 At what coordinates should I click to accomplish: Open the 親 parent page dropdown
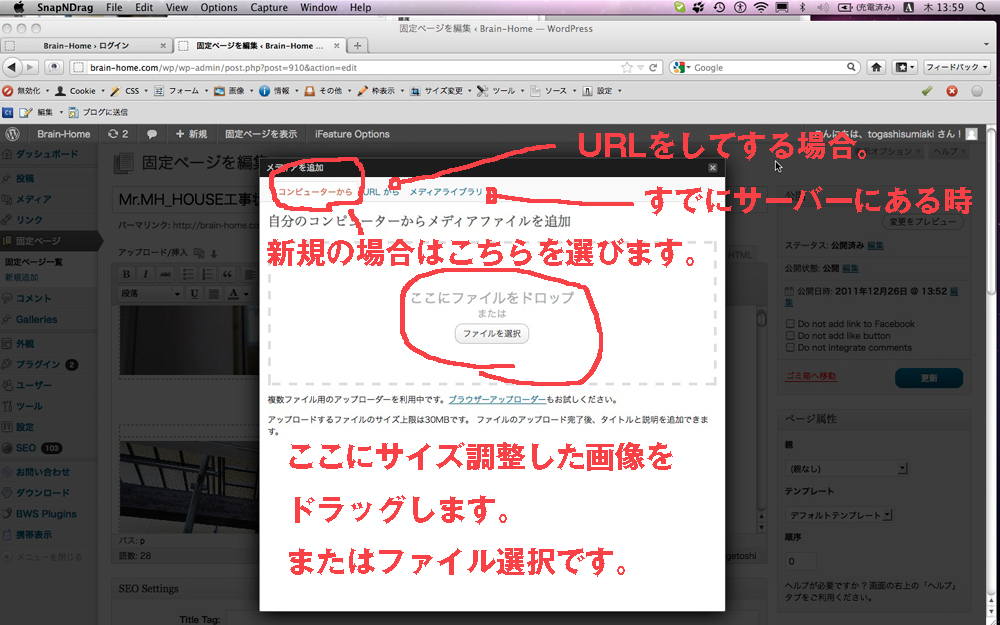[846, 469]
